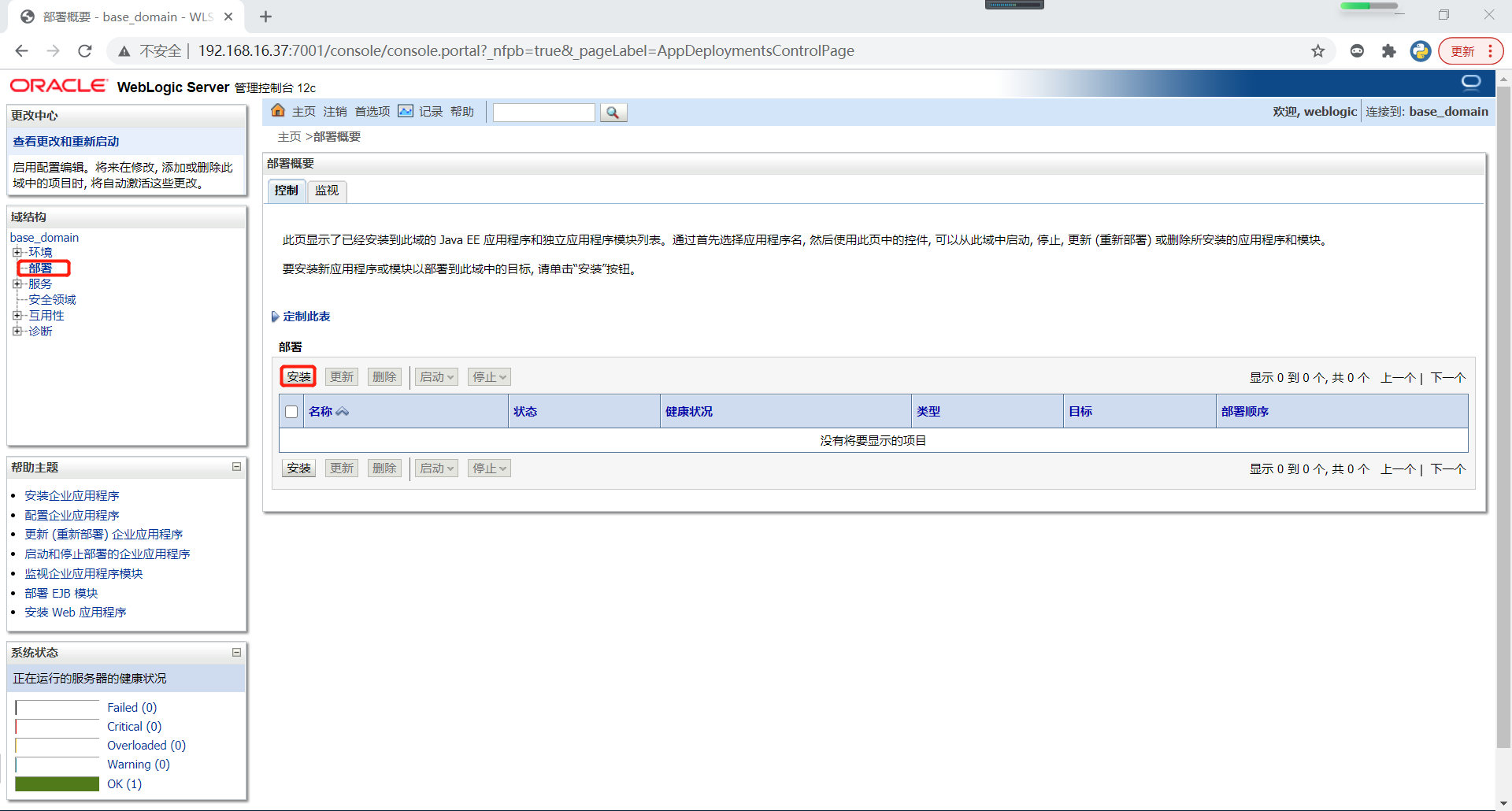
Task: Switch to the 监视 tab
Action: click(327, 191)
